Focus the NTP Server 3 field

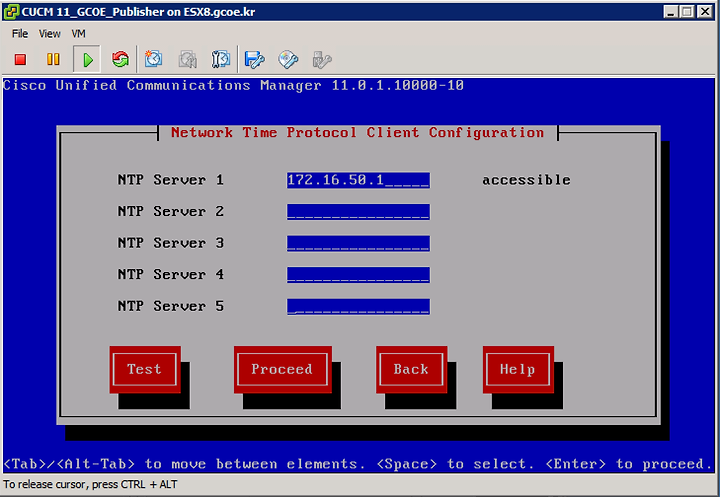click(x=358, y=243)
